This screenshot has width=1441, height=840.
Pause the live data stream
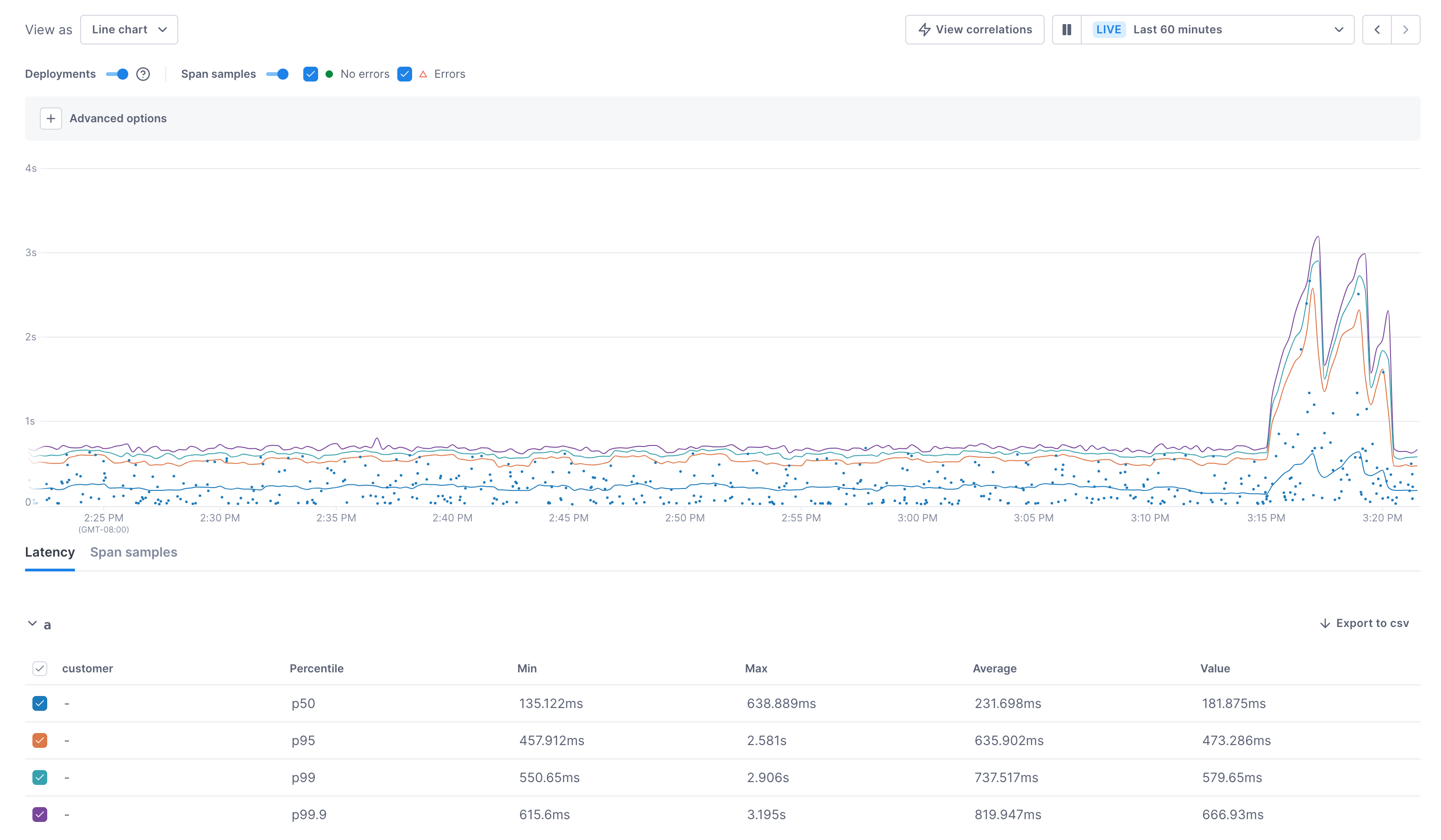(1066, 30)
